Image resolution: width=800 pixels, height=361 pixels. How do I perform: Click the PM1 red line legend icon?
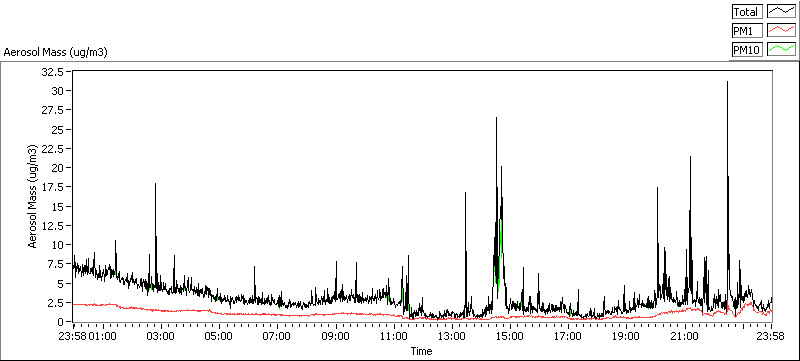[x=781, y=31]
